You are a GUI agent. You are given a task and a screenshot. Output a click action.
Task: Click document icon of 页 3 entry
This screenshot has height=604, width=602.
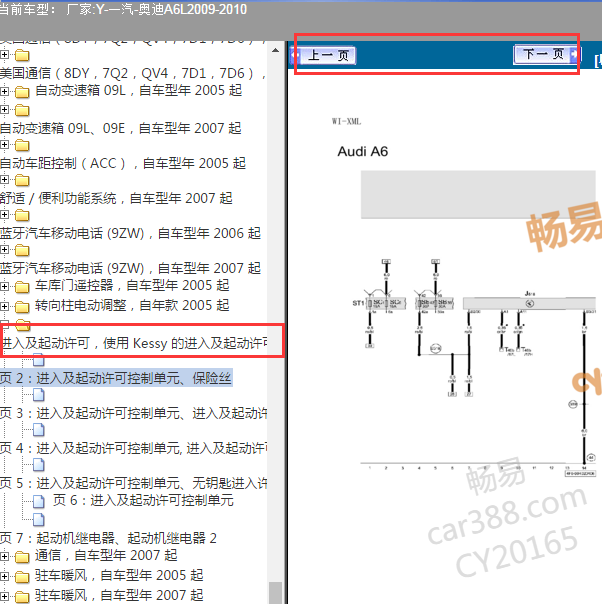coord(39,395)
